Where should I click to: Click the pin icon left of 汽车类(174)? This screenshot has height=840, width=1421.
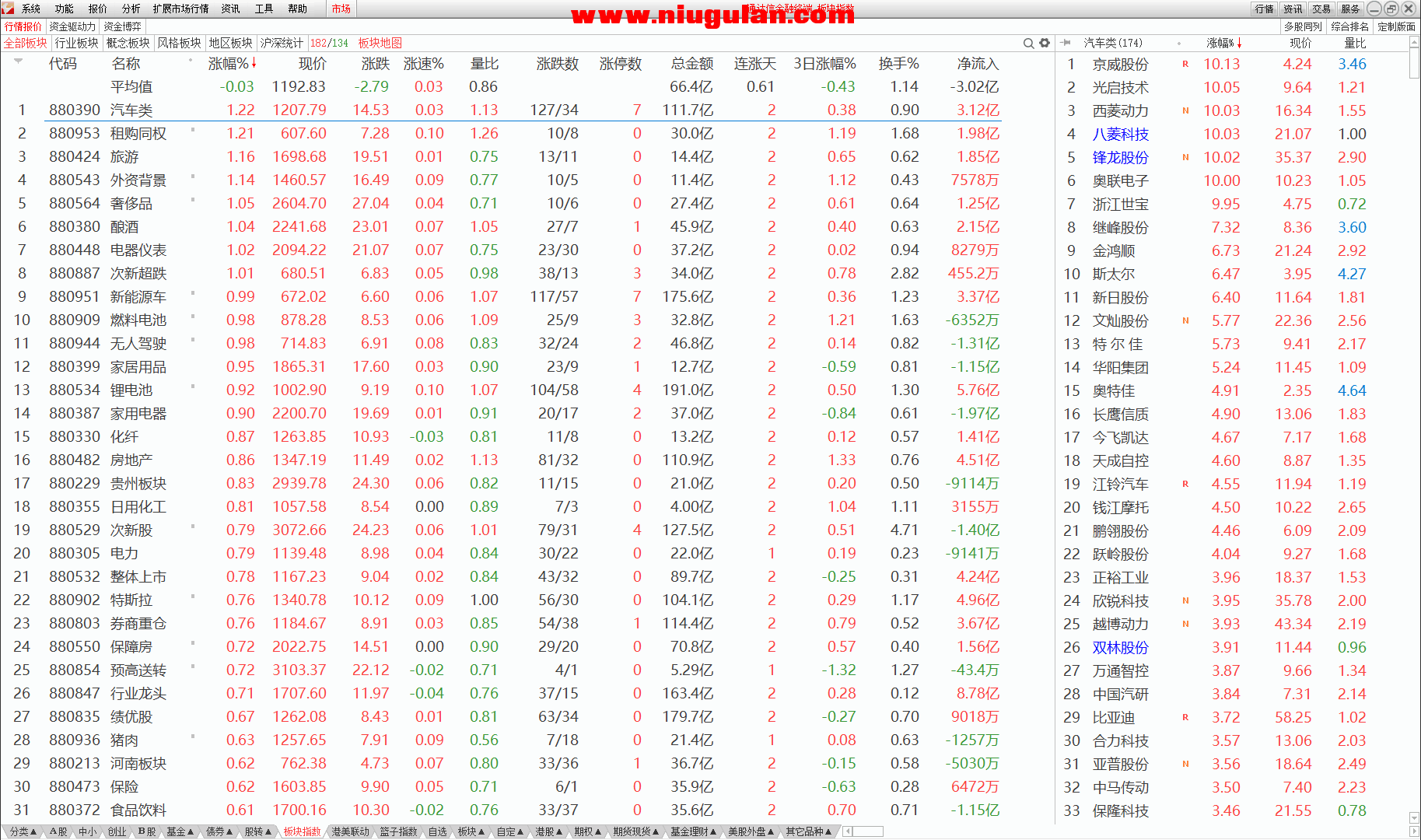pyautogui.click(x=1066, y=43)
